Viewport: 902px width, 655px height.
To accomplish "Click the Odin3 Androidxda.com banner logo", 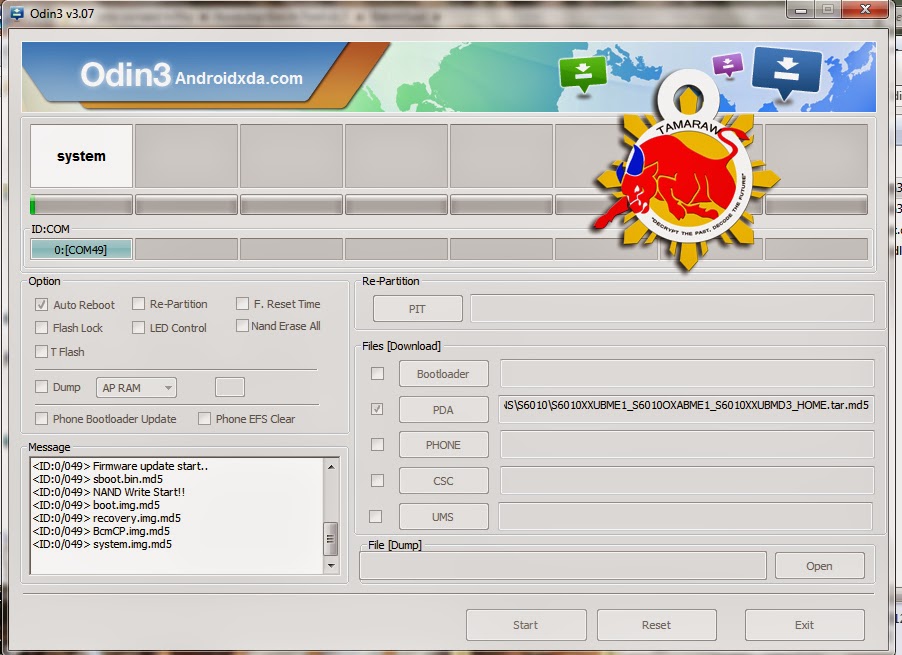I will [192, 75].
